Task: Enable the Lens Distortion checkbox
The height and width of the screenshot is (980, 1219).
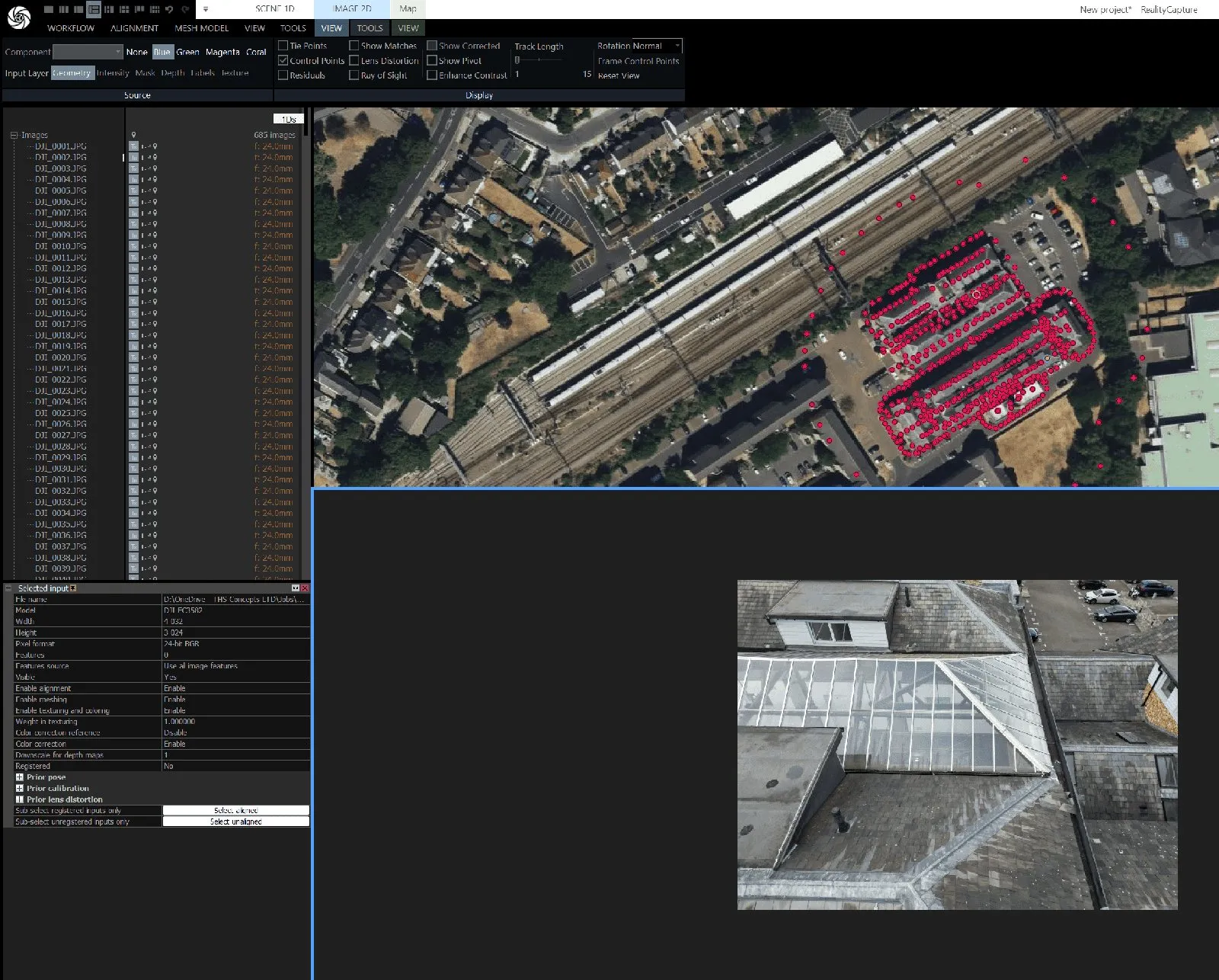Action: coord(354,60)
